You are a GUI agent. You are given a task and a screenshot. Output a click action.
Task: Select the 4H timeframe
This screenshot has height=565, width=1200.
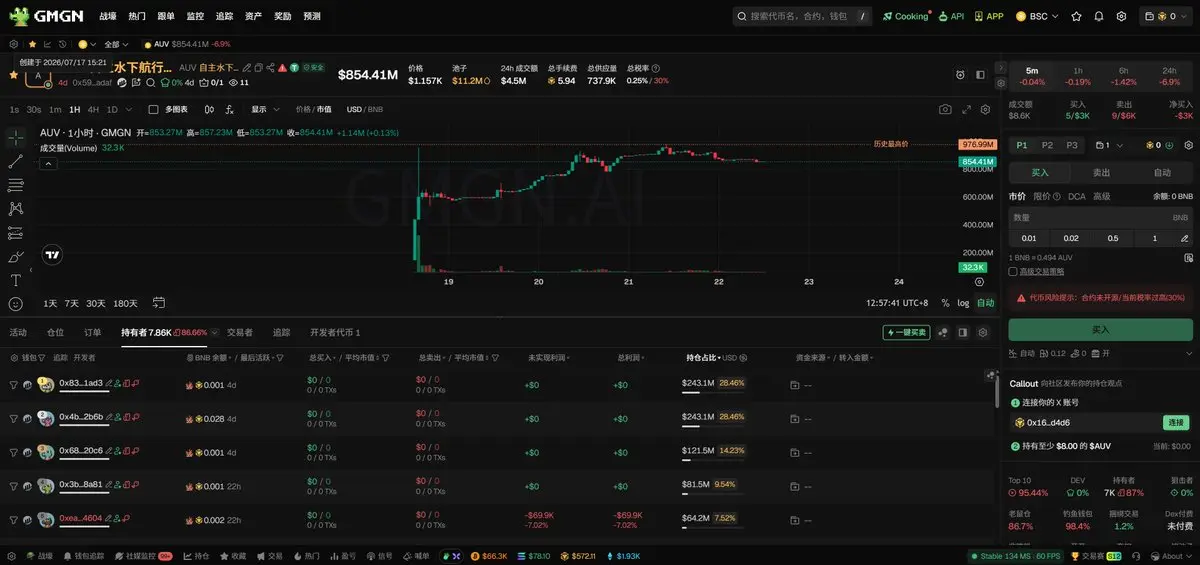pos(93,109)
